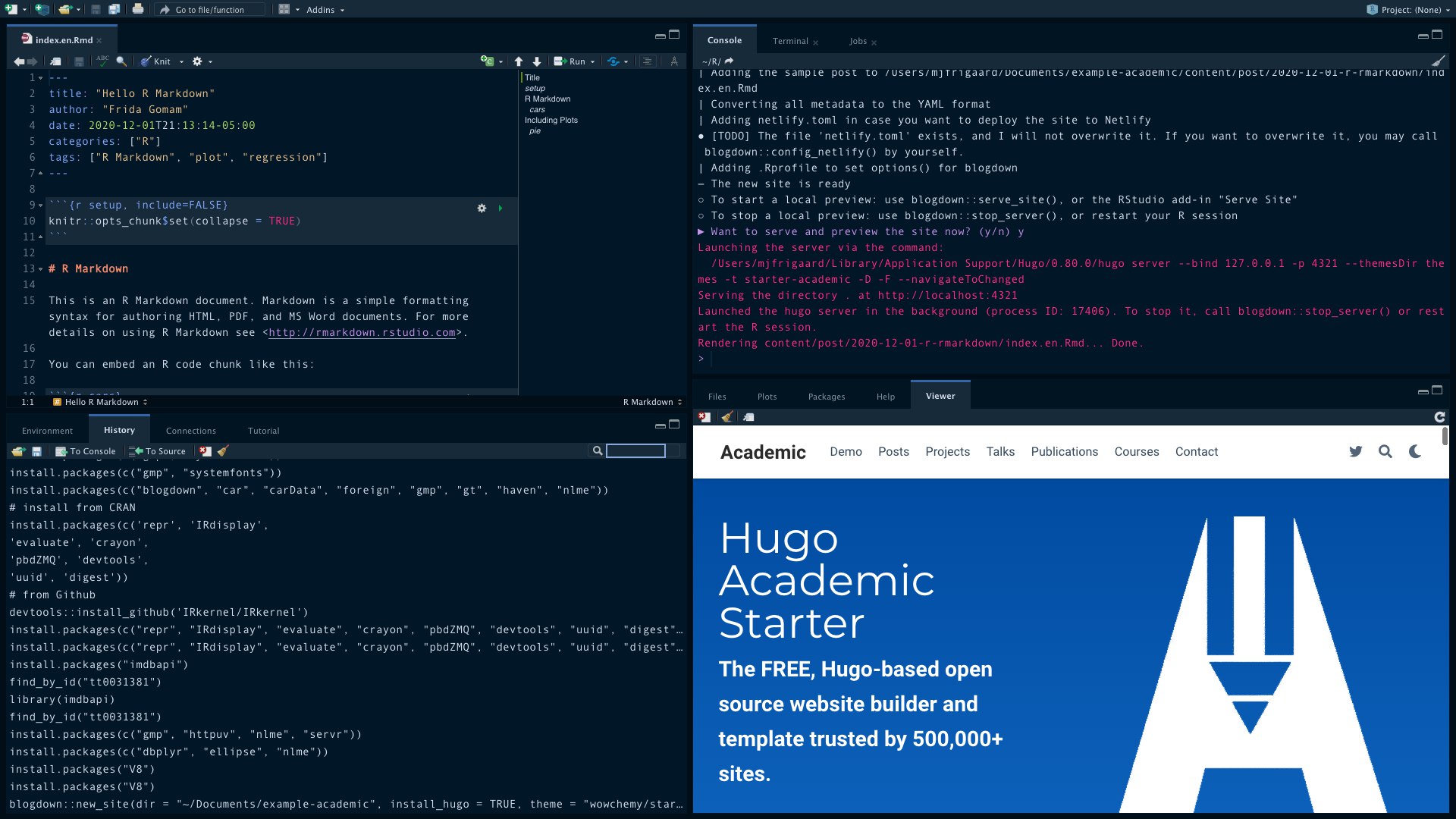Open search on the Academic site
This screenshot has height=819, width=1456.
[x=1385, y=452]
